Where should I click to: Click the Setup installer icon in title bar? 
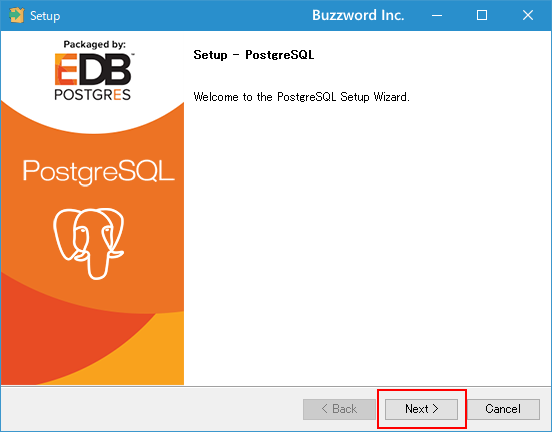[17, 15]
